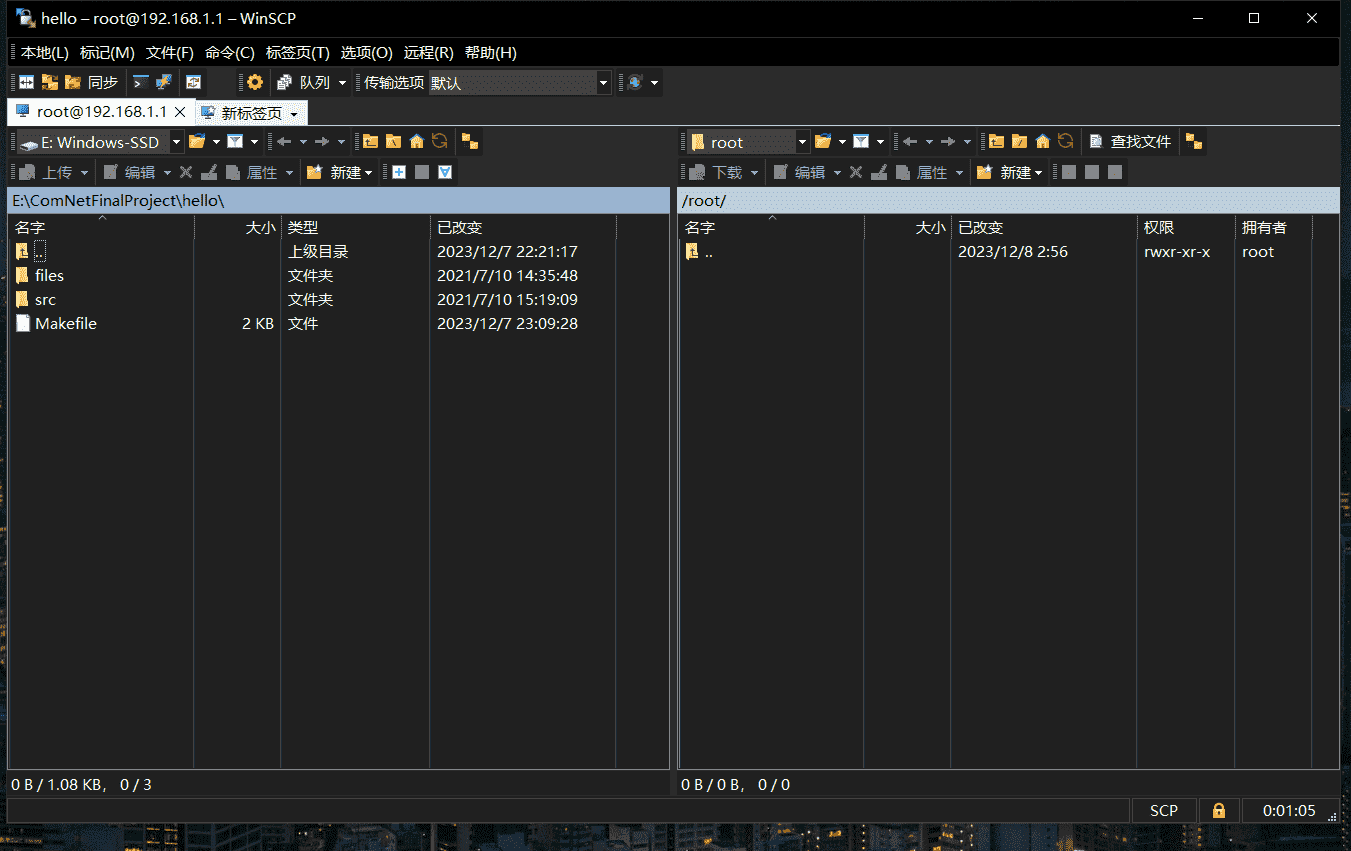1351x851 pixels.
Task: Open the terminal console icon
Action: pyautogui.click(x=141, y=83)
